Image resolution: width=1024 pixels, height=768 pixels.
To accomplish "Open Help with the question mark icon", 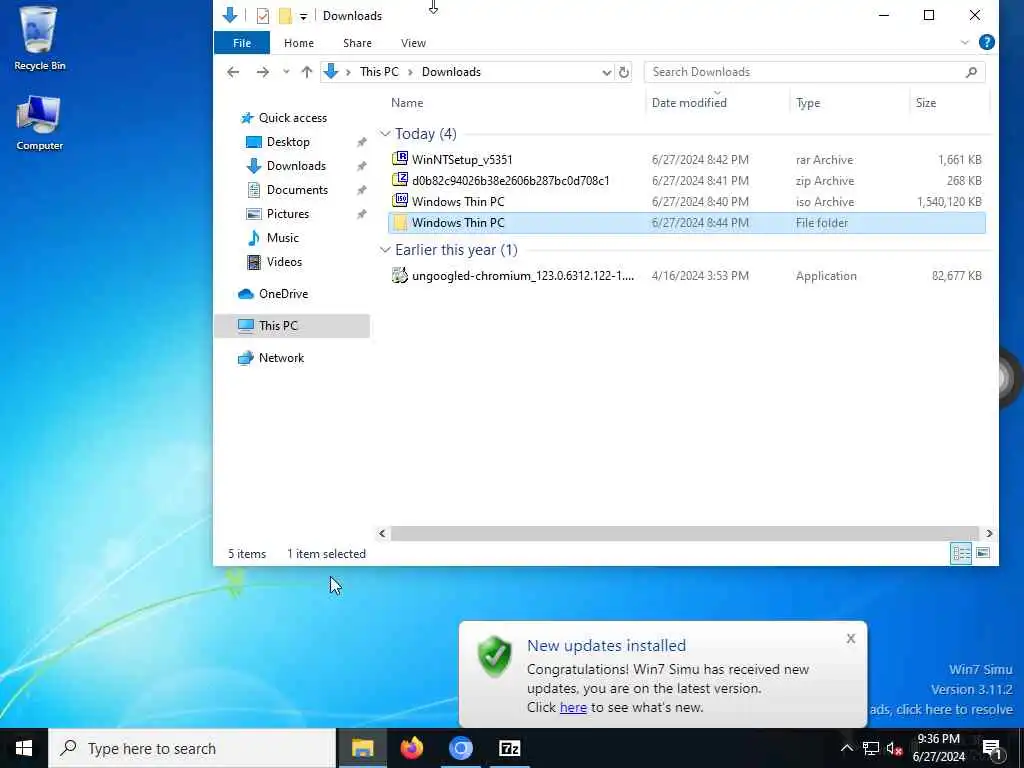I will pyautogui.click(x=987, y=42).
